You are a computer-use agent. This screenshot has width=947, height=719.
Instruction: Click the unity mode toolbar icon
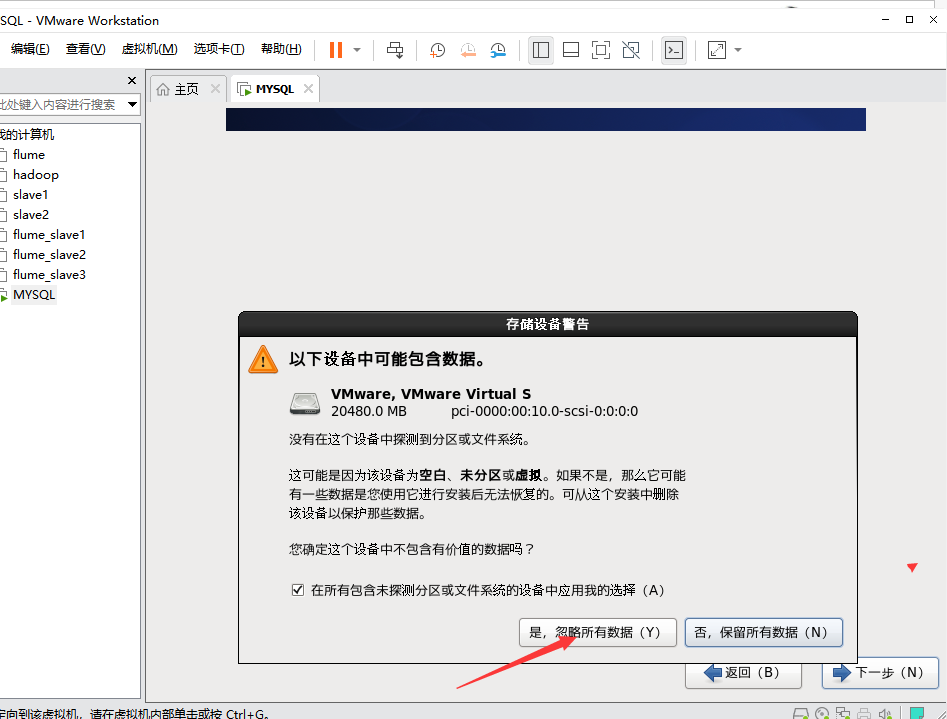[x=631, y=50]
